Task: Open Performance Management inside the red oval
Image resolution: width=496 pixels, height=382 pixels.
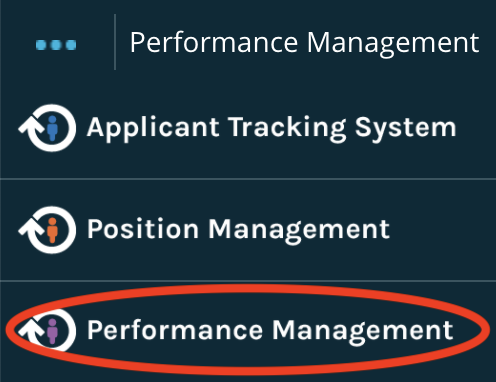Action: [x=270, y=331]
